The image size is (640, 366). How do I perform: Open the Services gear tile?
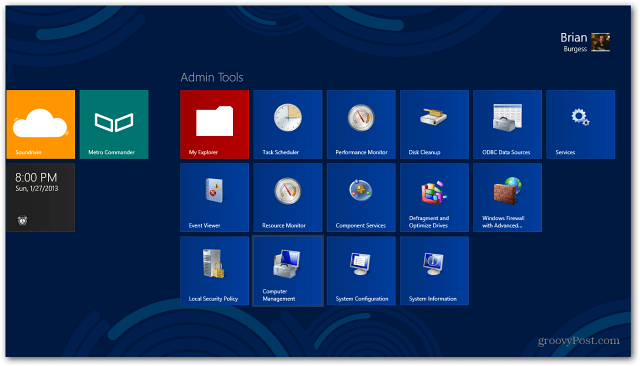[580, 124]
